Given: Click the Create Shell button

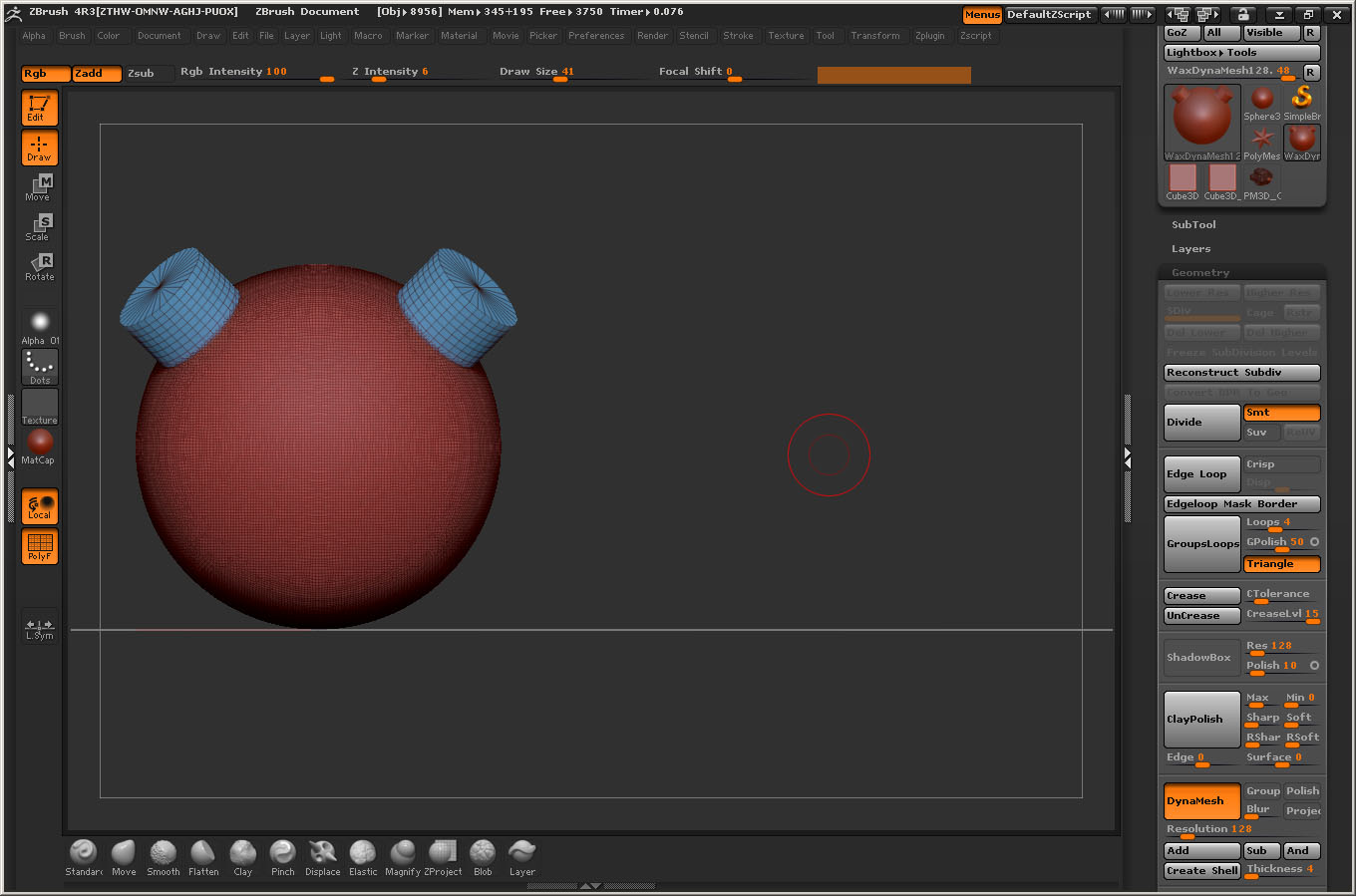Looking at the screenshot, I should (x=1202, y=871).
